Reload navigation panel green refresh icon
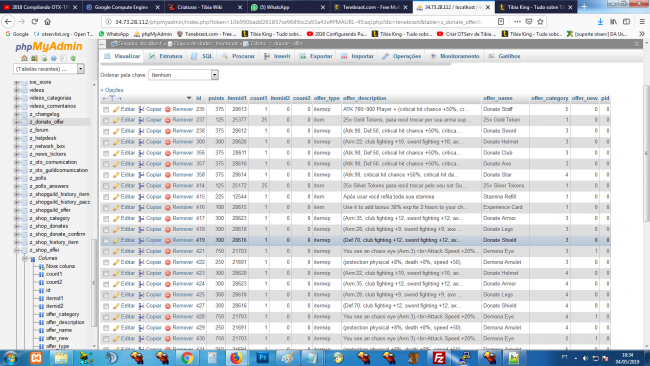The width and height of the screenshot is (650, 366). coord(73,58)
